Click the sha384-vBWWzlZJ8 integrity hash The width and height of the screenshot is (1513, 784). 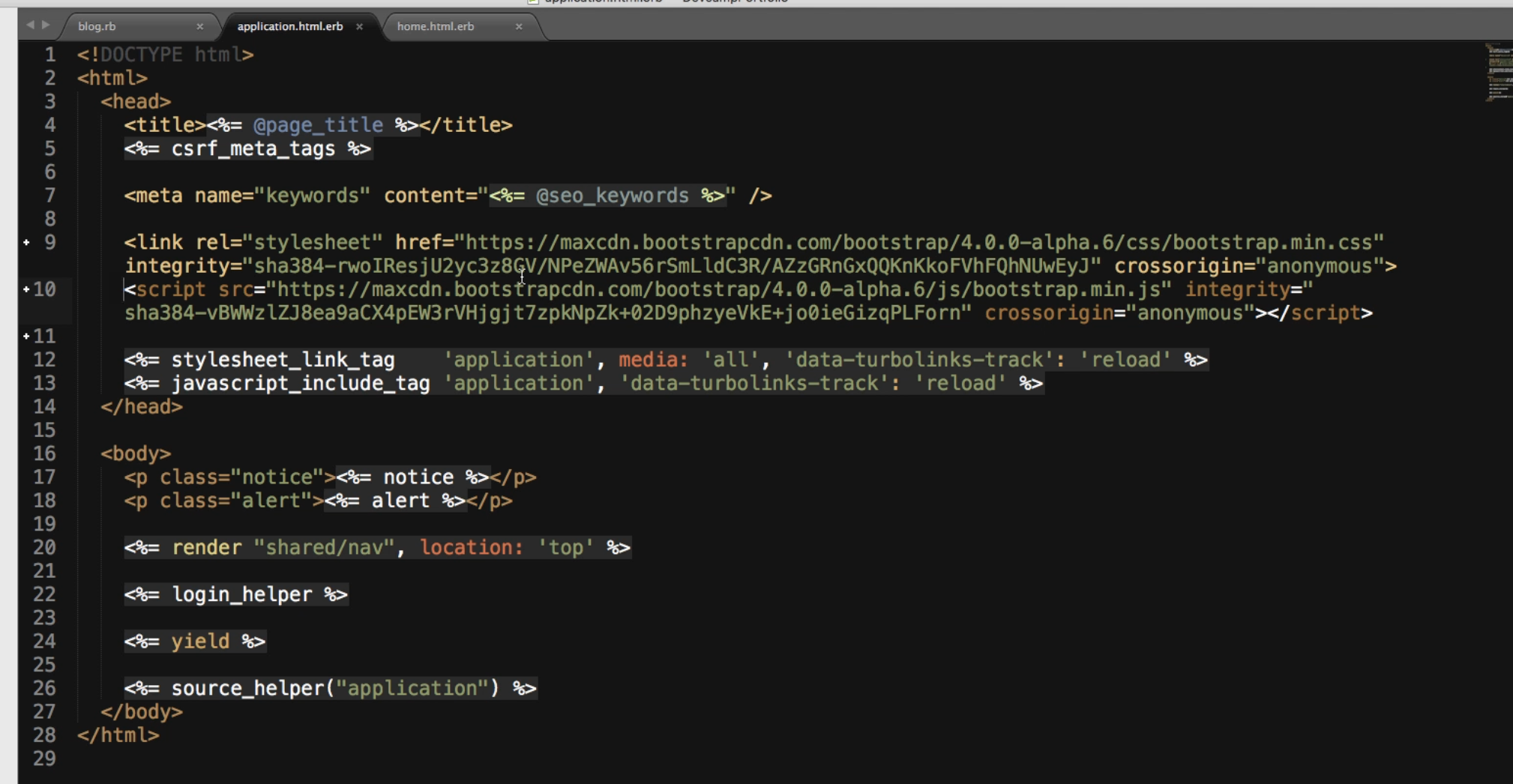tap(543, 313)
